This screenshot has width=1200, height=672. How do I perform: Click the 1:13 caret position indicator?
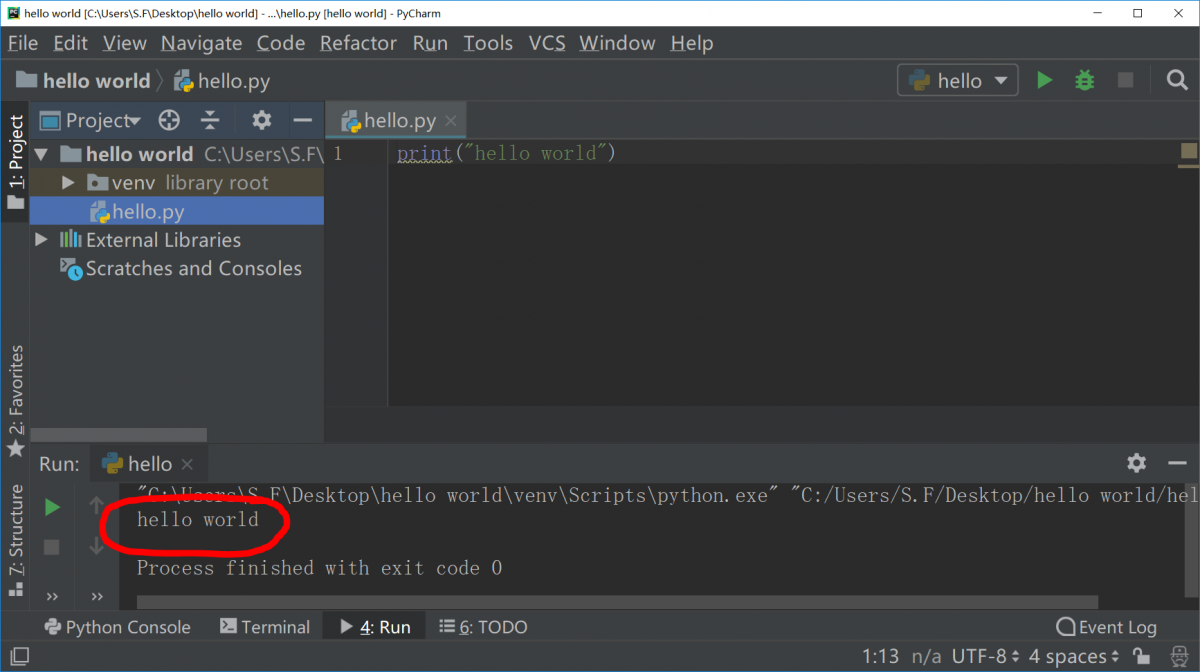pos(881,656)
